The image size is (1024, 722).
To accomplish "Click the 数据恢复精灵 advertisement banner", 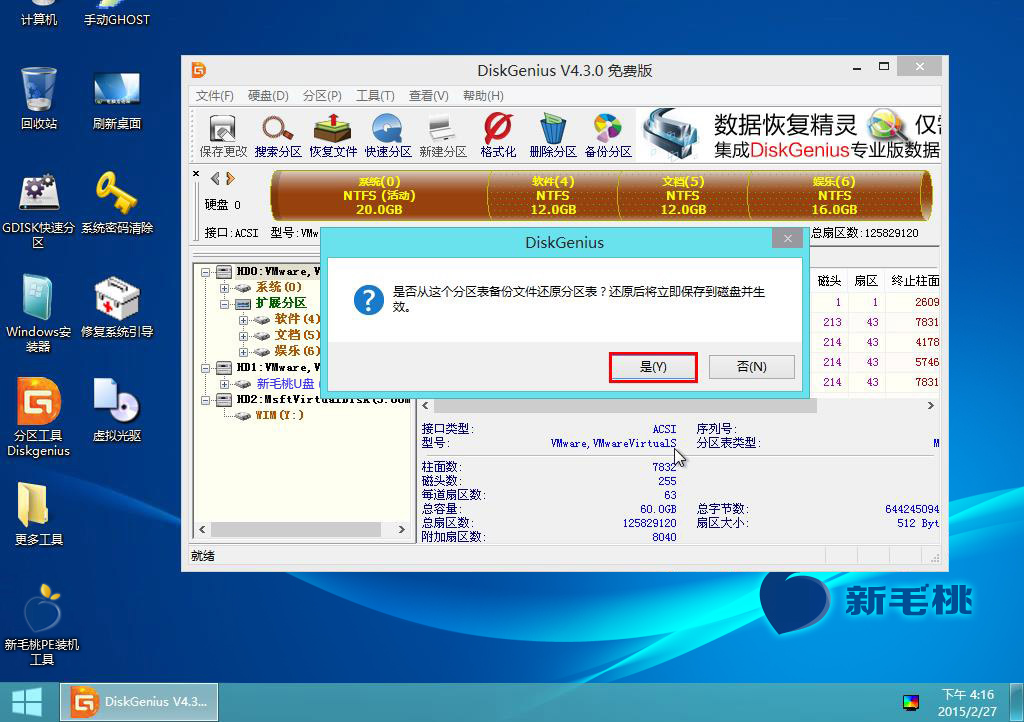I will [x=790, y=135].
